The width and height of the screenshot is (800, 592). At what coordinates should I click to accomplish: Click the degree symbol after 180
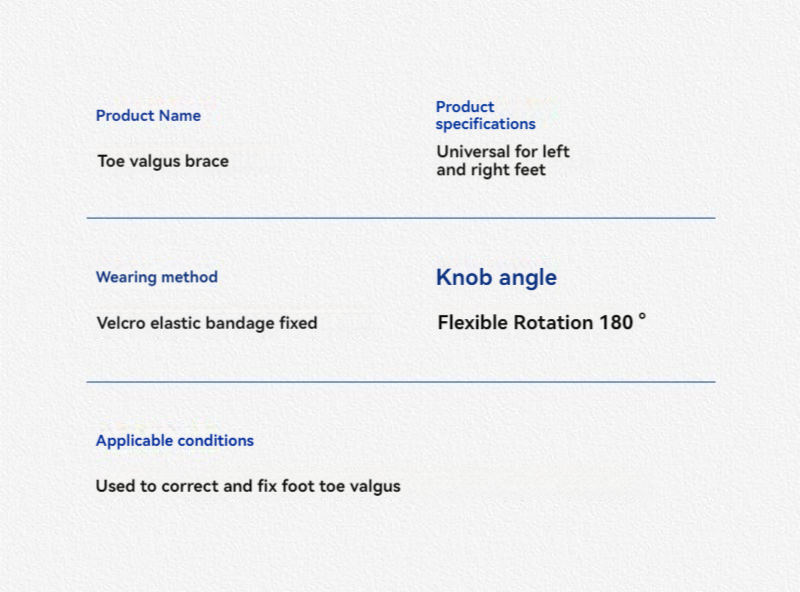(x=642, y=317)
